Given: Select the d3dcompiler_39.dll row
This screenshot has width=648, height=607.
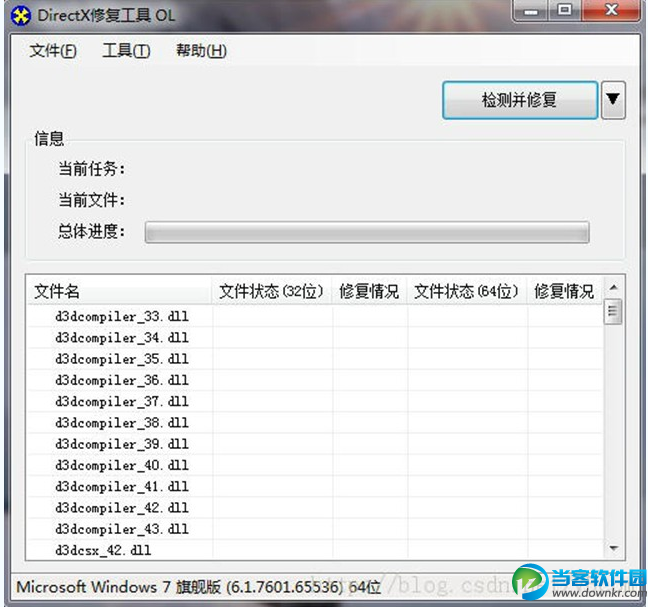Looking at the screenshot, I should click(315, 444).
